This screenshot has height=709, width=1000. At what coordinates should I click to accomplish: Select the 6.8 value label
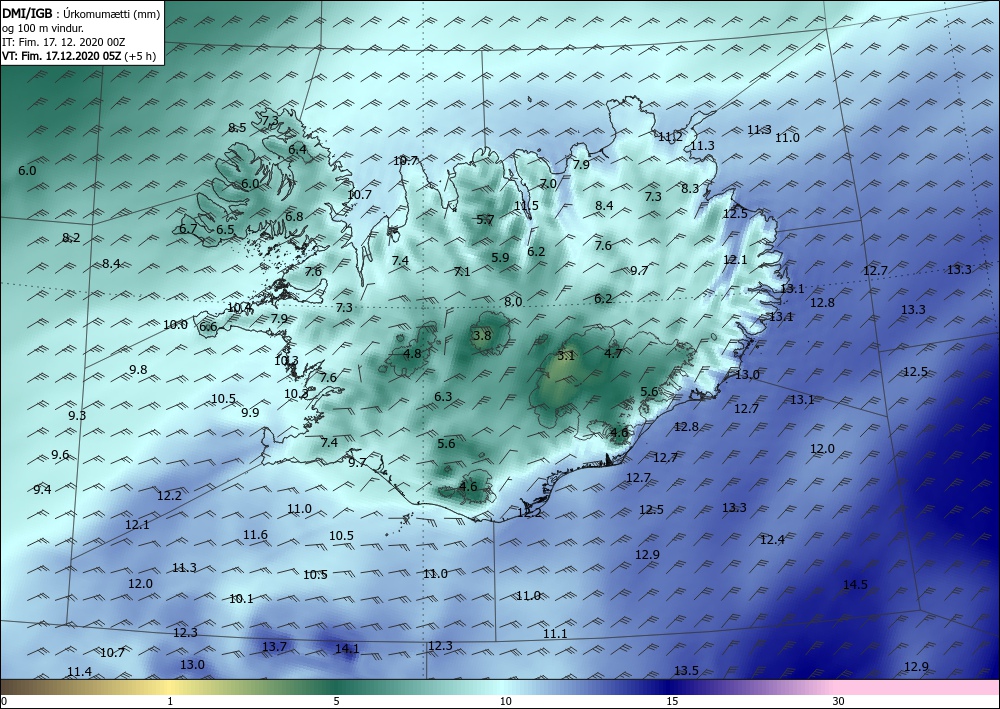coord(294,217)
